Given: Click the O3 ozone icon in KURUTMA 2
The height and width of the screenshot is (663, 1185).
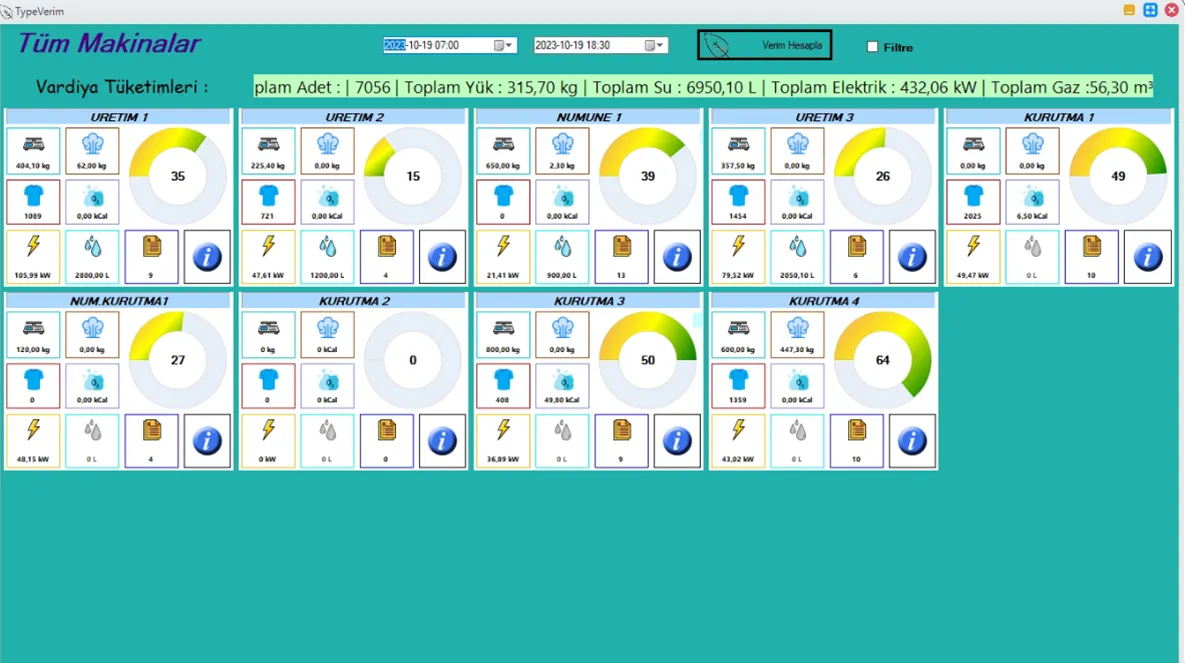Looking at the screenshot, I should coord(327,381).
